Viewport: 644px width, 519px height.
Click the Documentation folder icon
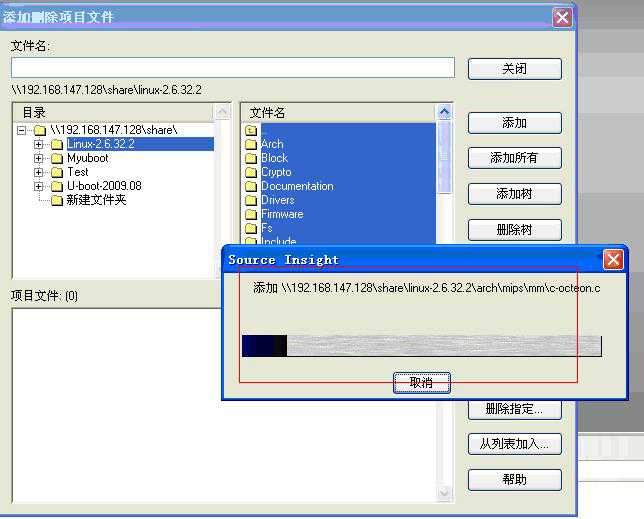pyautogui.click(x=251, y=186)
